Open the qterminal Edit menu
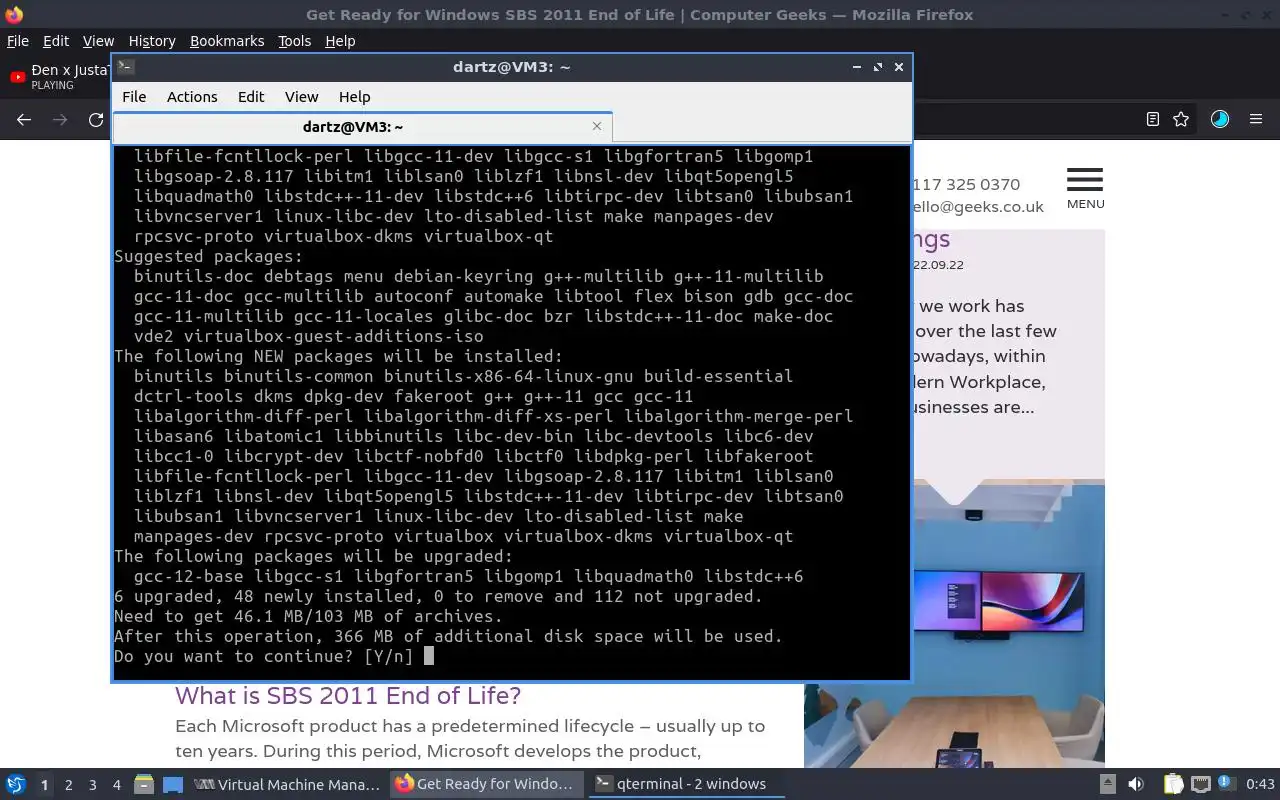Viewport: 1280px width, 800px height. tap(251, 97)
